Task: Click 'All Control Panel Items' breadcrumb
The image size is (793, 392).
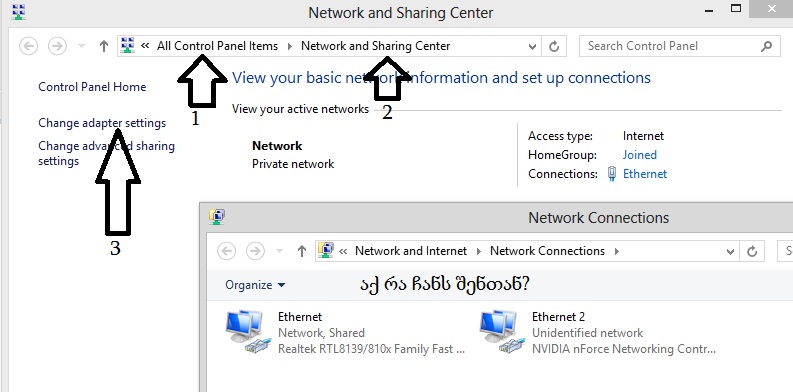Action: tap(217, 46)
